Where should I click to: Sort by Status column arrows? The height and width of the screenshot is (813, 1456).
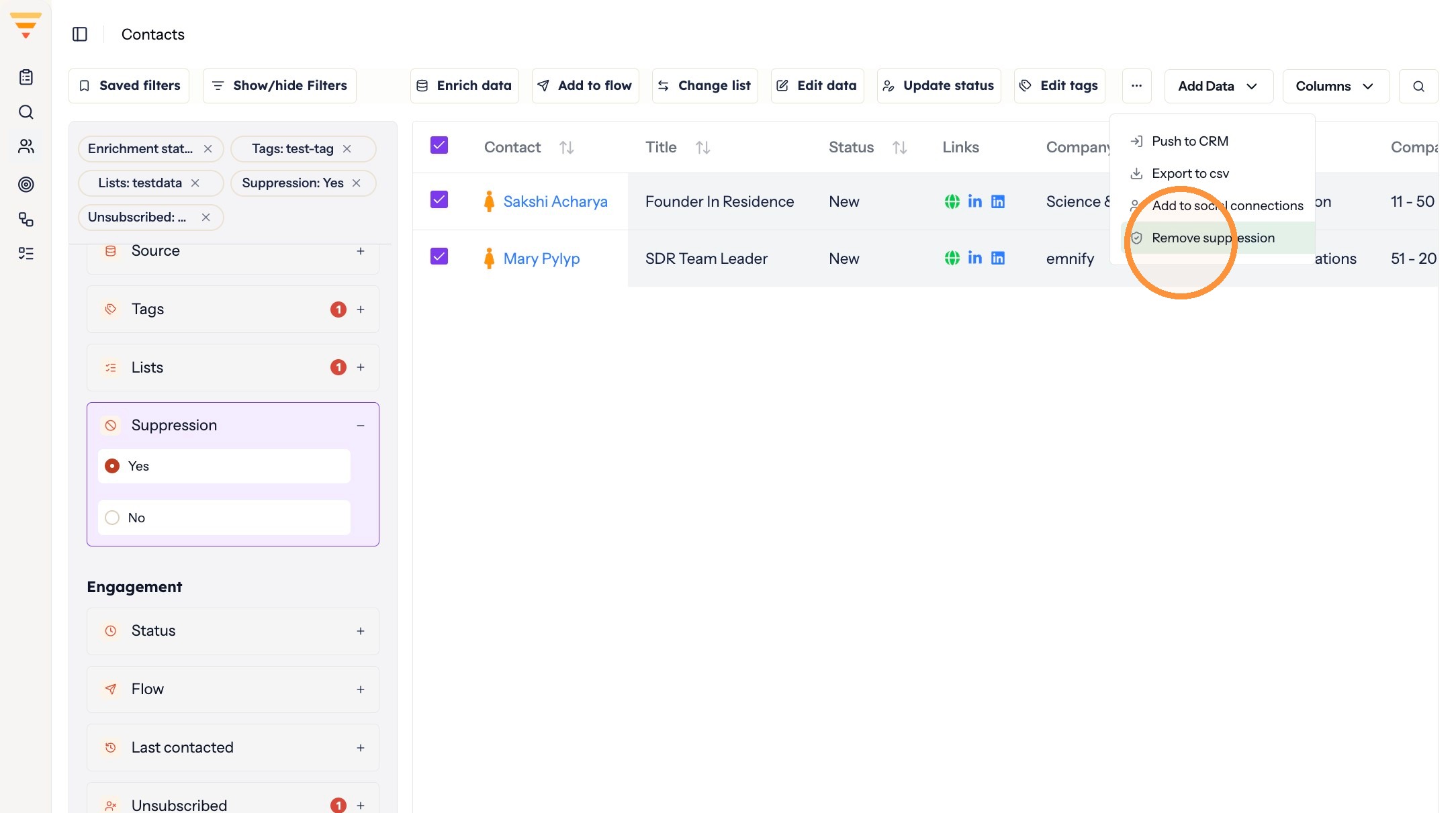click(900, 147)
